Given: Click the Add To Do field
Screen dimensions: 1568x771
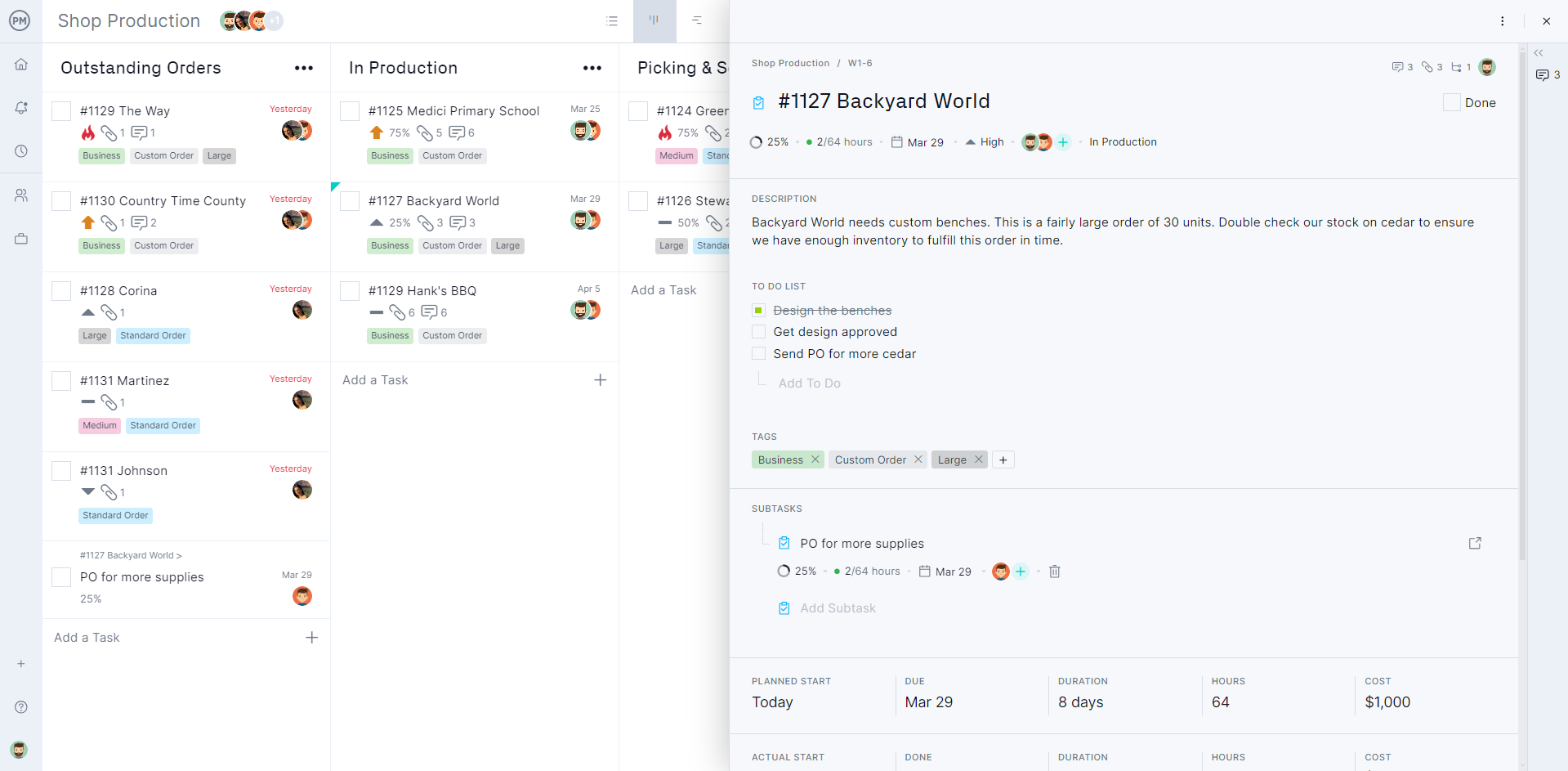Looking at the screenshot, I should coord(809,383).
